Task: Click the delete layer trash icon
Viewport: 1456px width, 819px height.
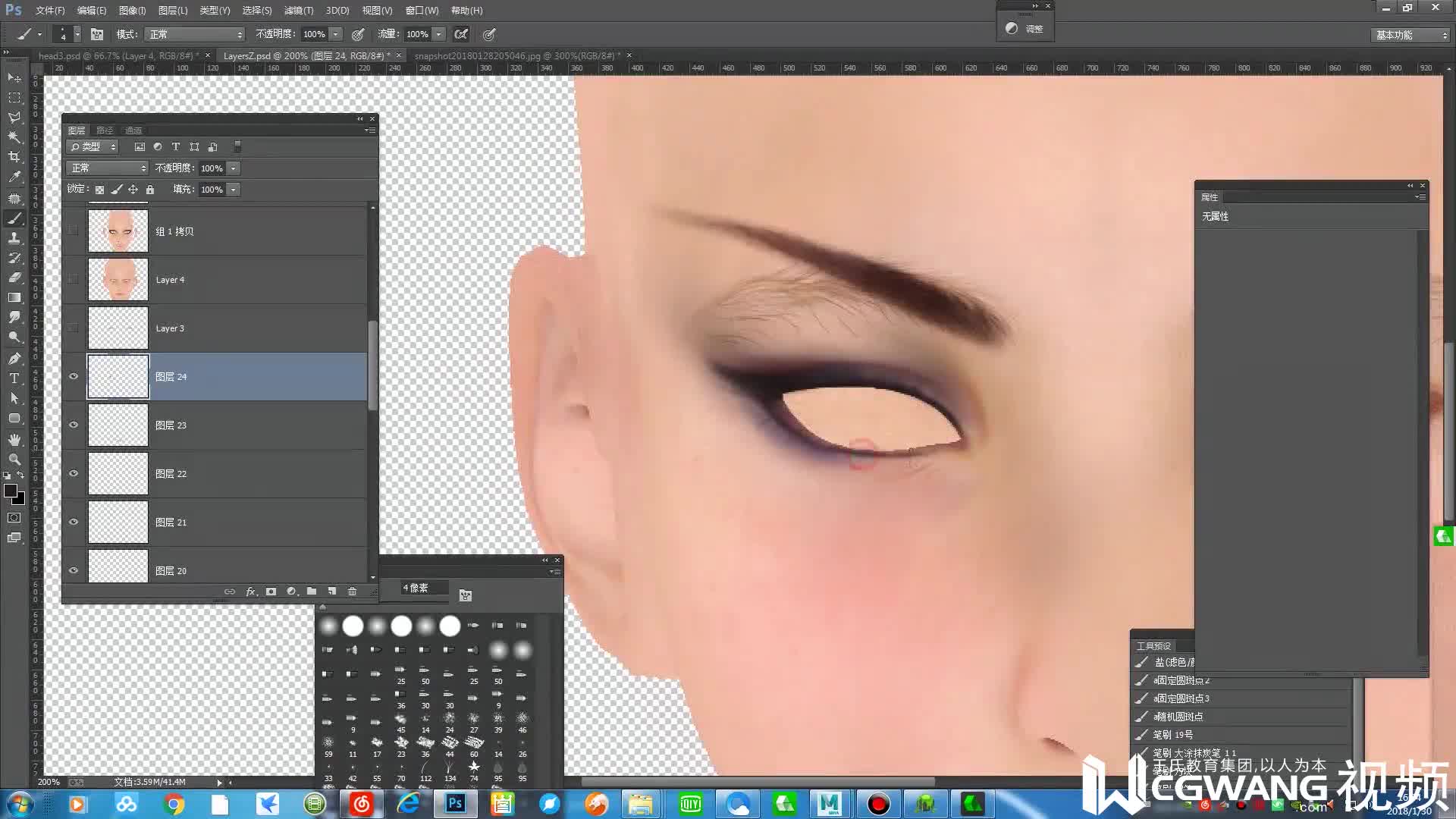Action: point(352,591)
